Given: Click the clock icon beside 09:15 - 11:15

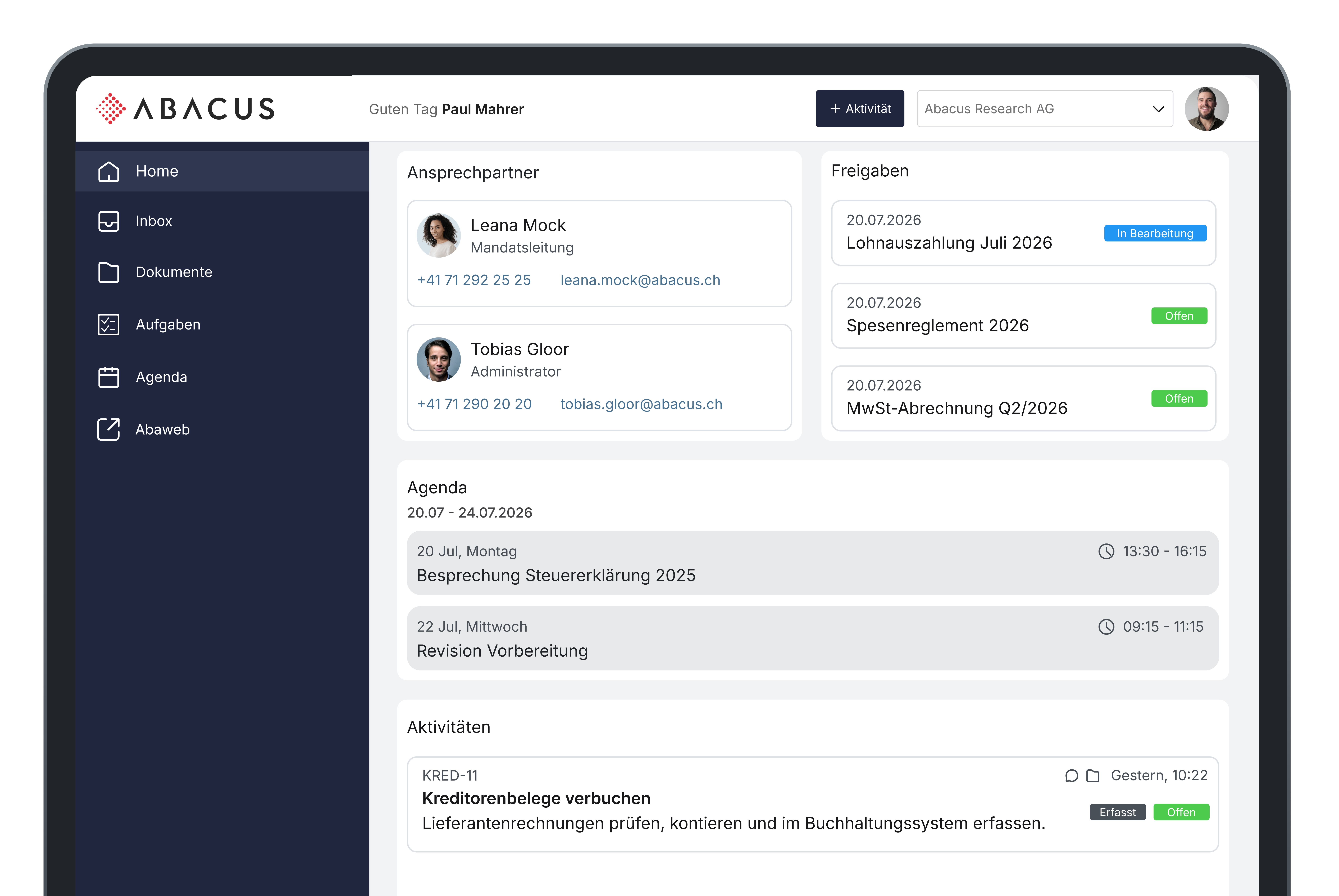Looking at the screenshot, I should click(x=1106, y=627).
